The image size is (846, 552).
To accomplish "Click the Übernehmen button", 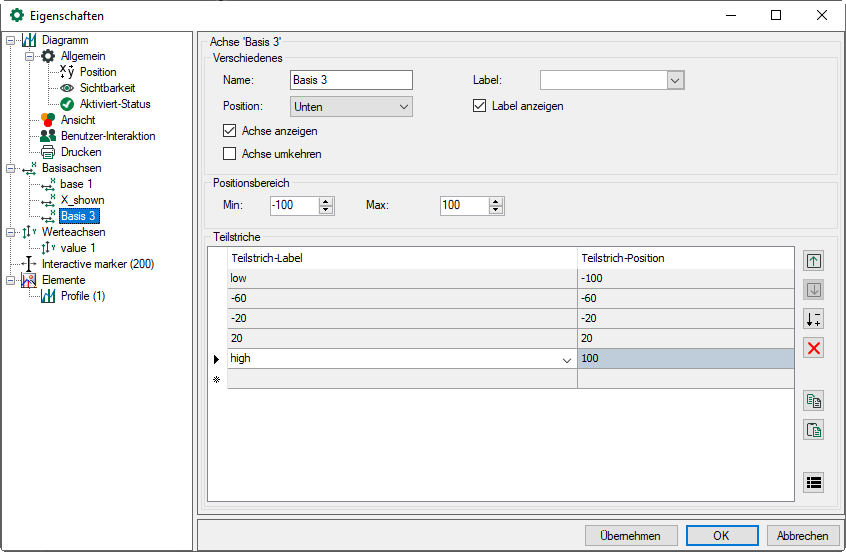I will pos(631,535).
